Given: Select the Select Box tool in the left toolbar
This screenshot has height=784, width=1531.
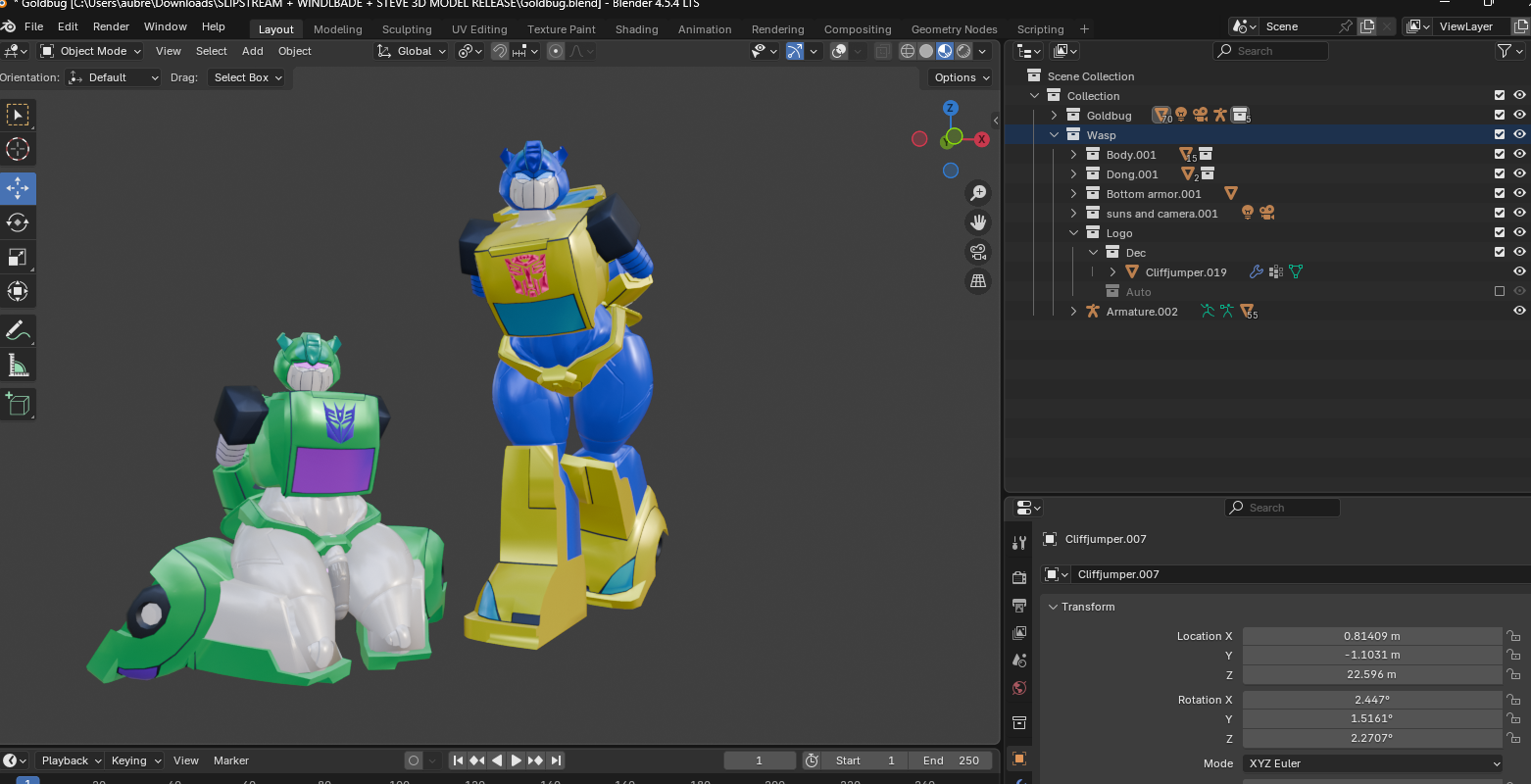Looking at the screenshot, I should click(x=18, y=116).
